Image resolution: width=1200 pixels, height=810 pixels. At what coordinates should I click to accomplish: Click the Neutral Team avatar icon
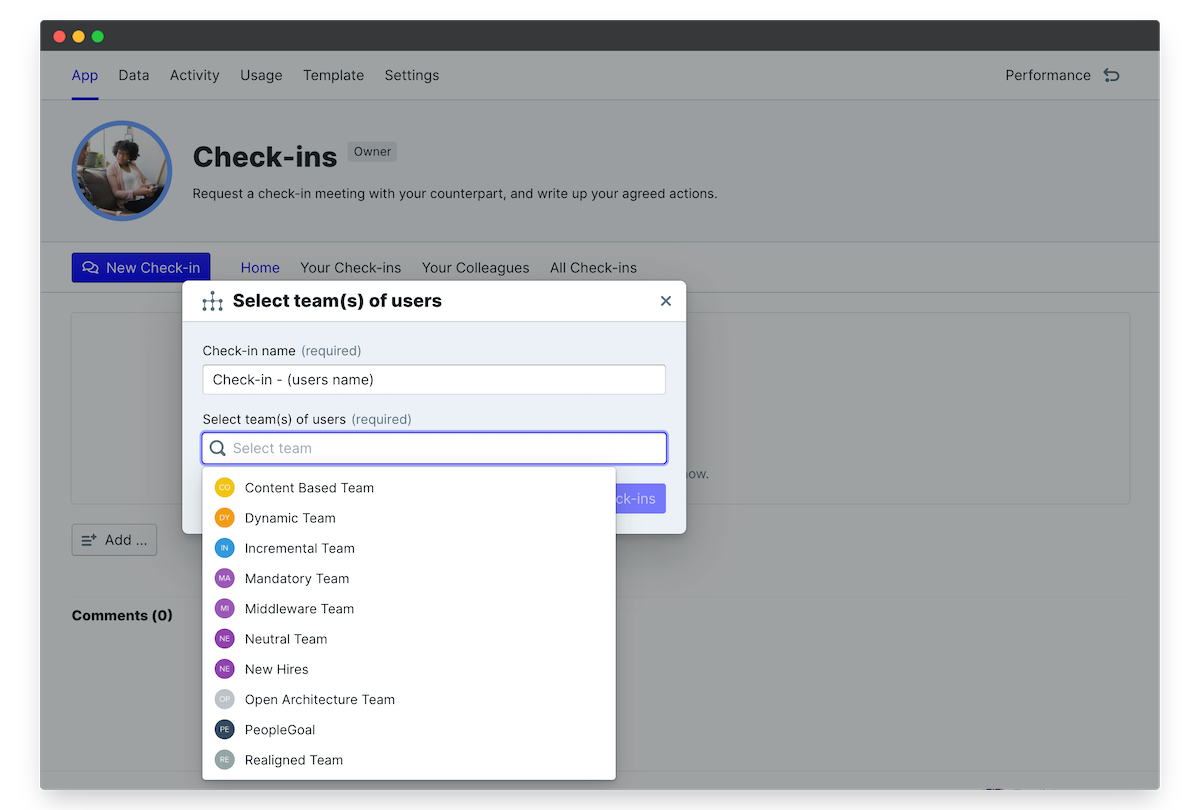pos(225,639)
